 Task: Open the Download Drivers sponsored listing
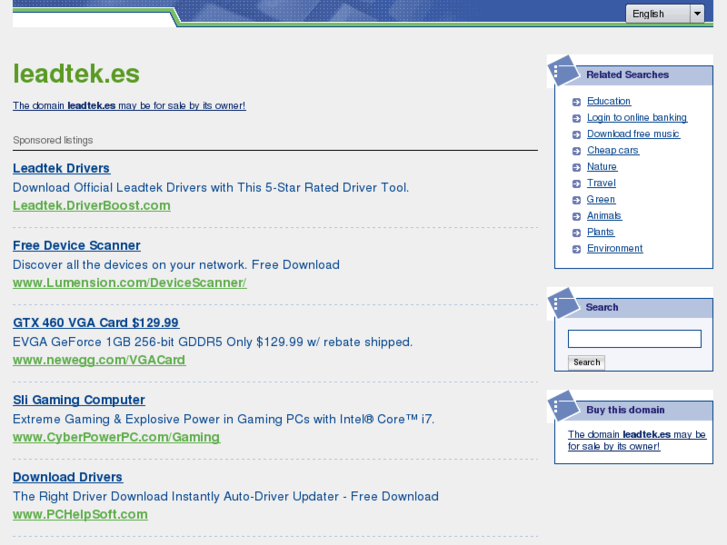[x=68, y=477]
